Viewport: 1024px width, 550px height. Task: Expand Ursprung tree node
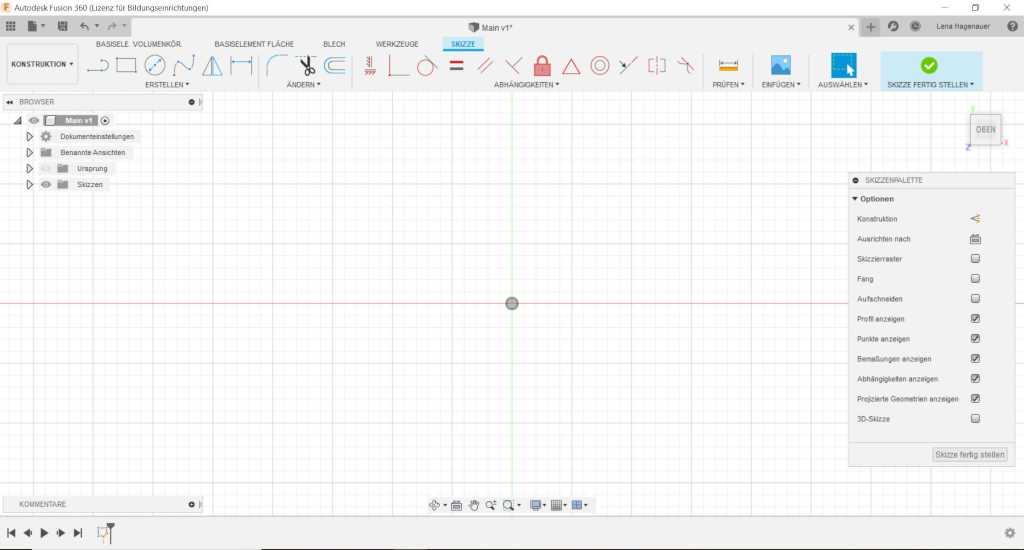[29, 169]
